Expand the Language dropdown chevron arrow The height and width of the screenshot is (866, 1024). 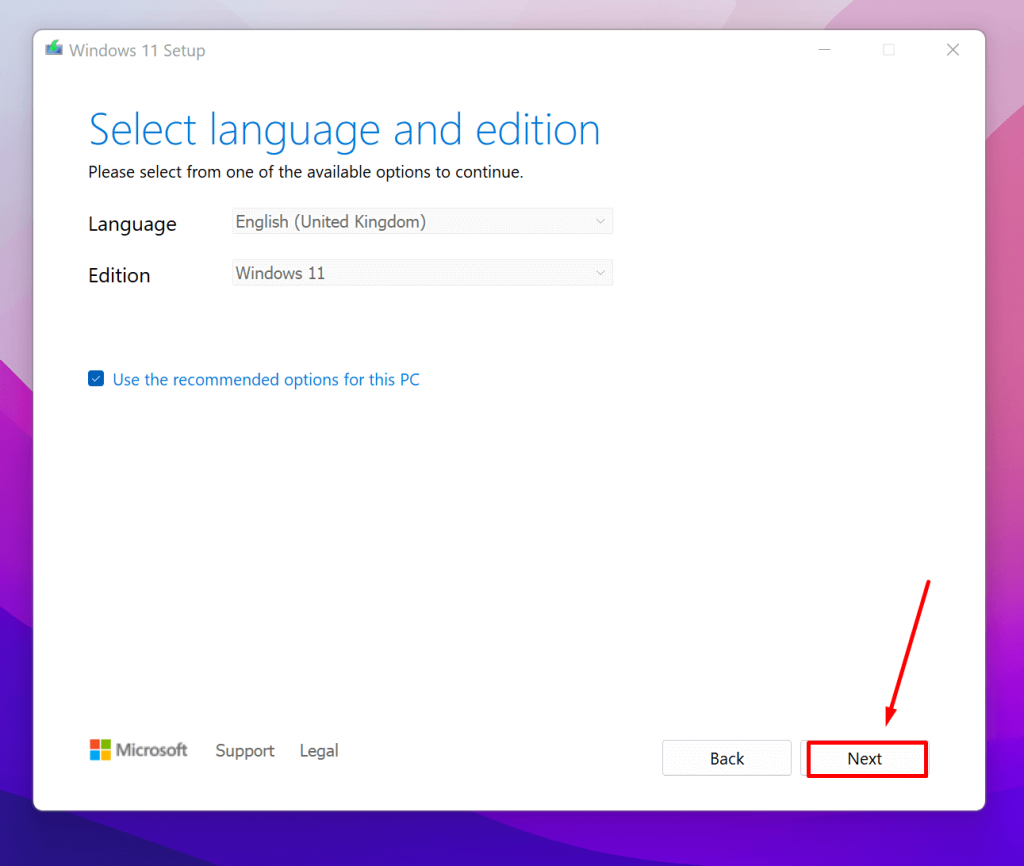(600, 221)
